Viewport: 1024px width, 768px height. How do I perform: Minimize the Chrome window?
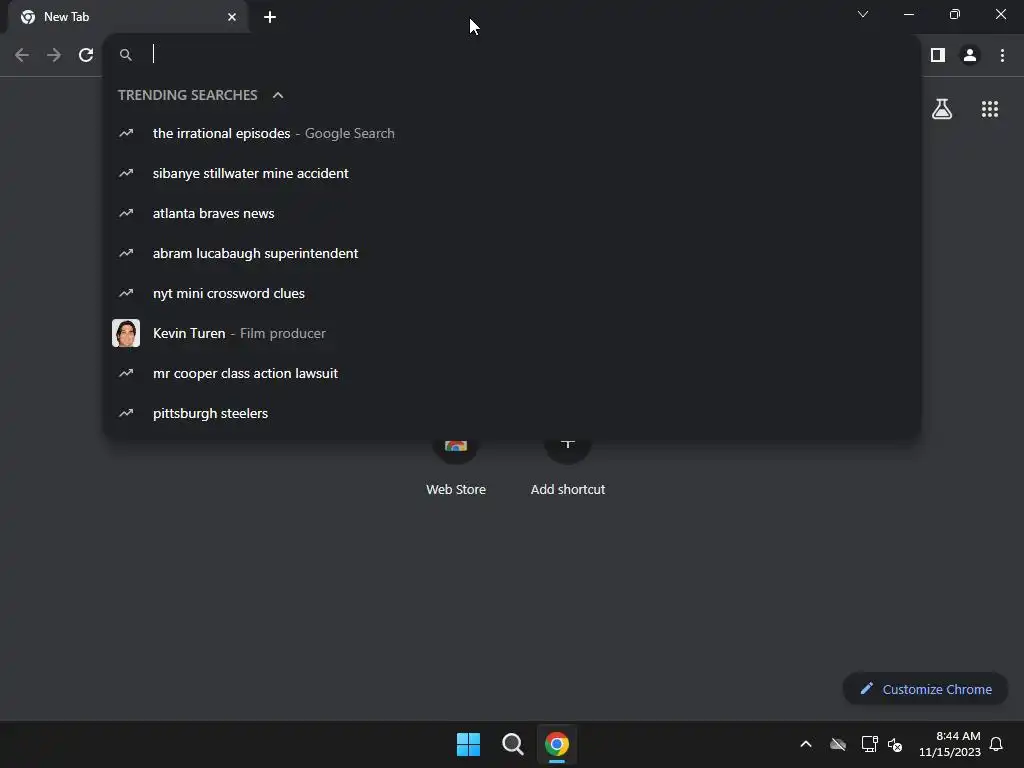point(908,14)
